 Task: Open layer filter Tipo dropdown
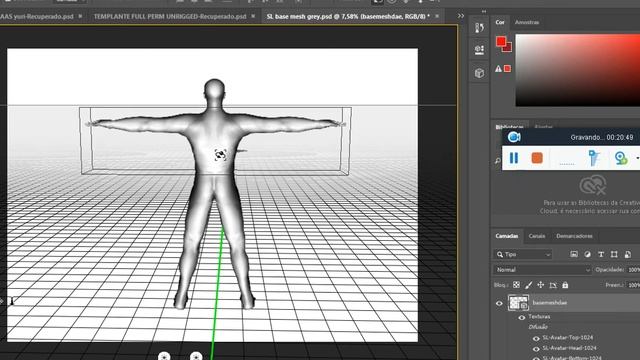523,254
